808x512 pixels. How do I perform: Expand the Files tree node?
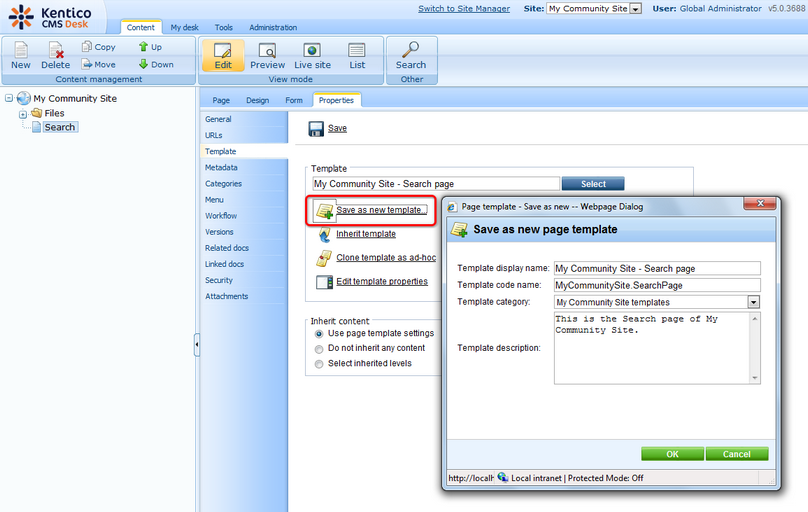23,114
